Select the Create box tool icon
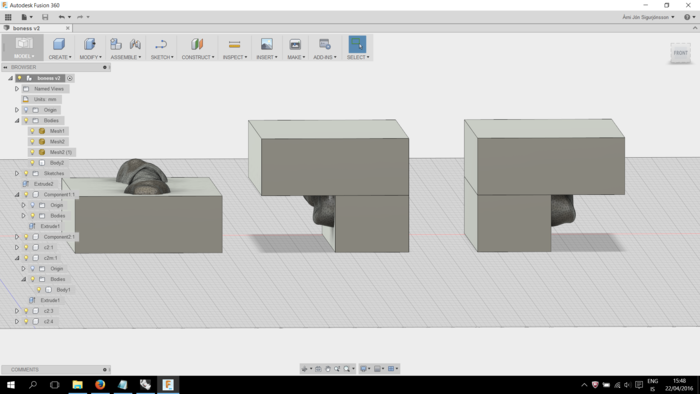The image size is (700, 394). [59, 44]
